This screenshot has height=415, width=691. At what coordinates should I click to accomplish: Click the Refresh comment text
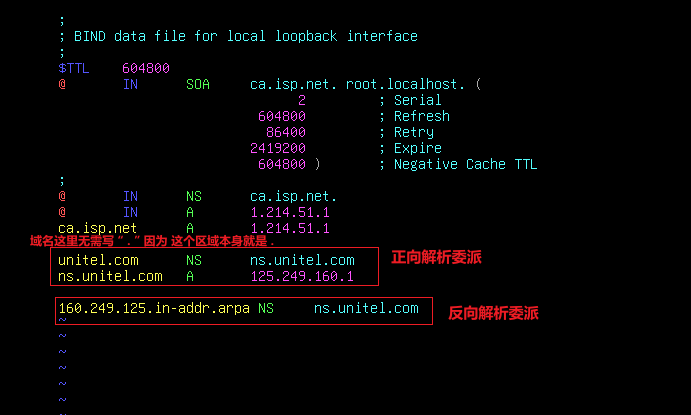coord(422,116)
